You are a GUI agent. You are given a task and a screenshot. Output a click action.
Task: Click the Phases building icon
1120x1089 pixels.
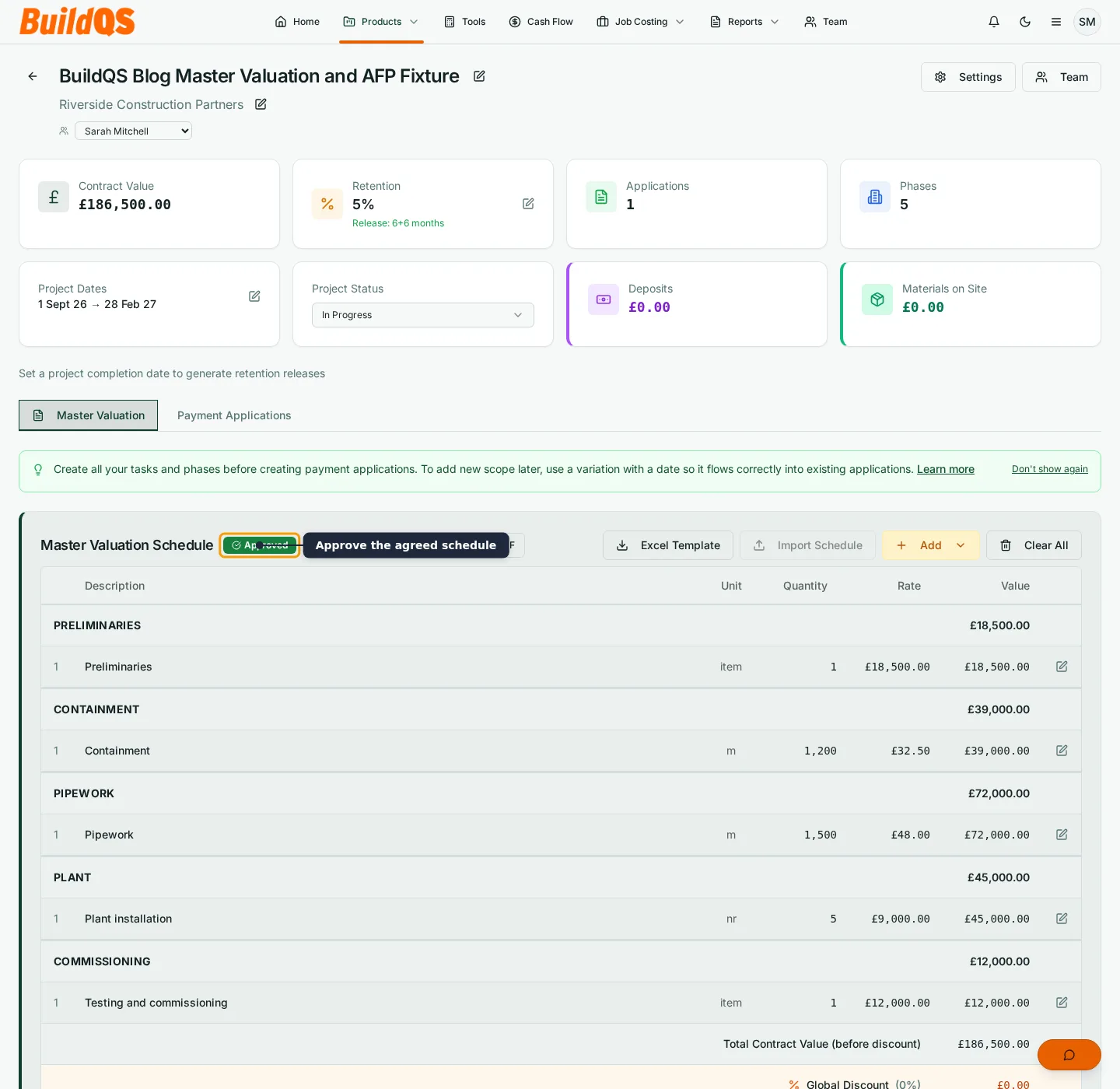coord(875,197)
